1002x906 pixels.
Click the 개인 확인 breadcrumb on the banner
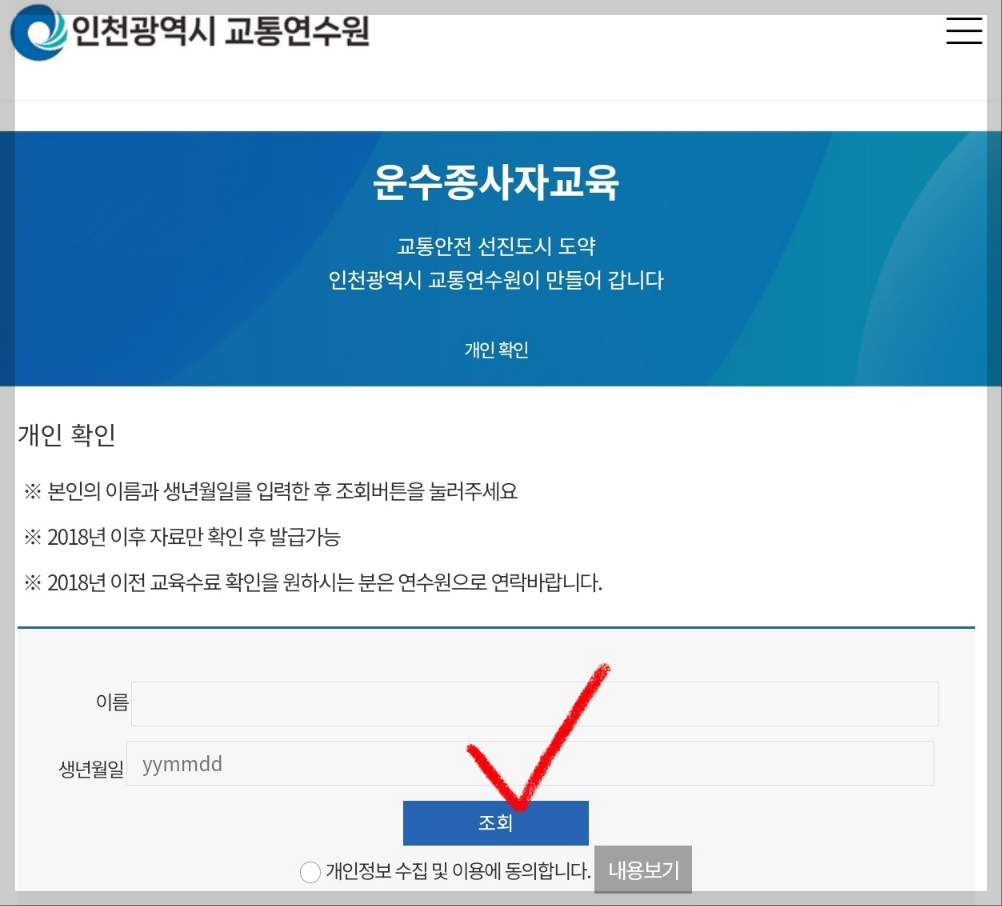(x=497, y=350)
